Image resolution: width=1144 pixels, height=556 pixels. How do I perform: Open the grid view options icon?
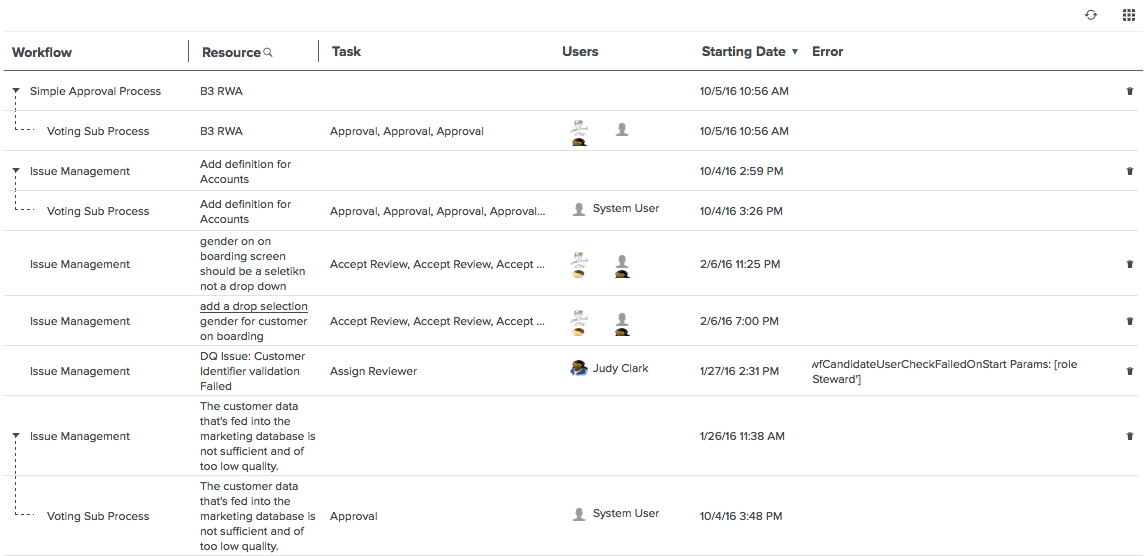click(1129, 15)
